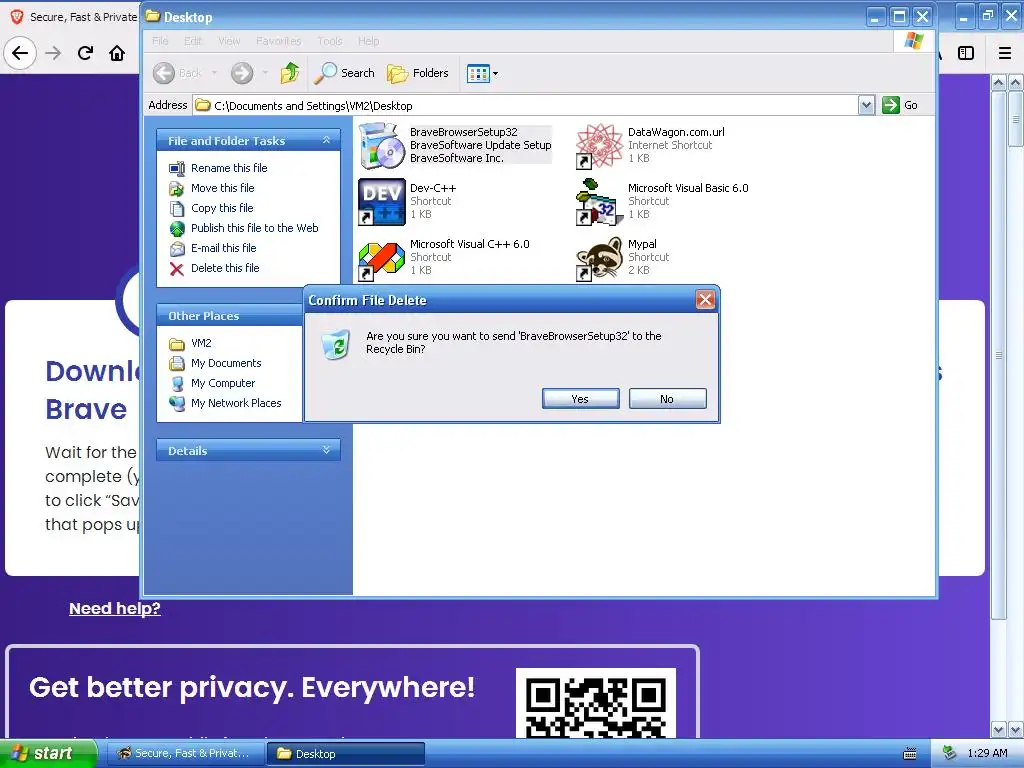Toggle the Folders pane in Explorer

(418, 73)
